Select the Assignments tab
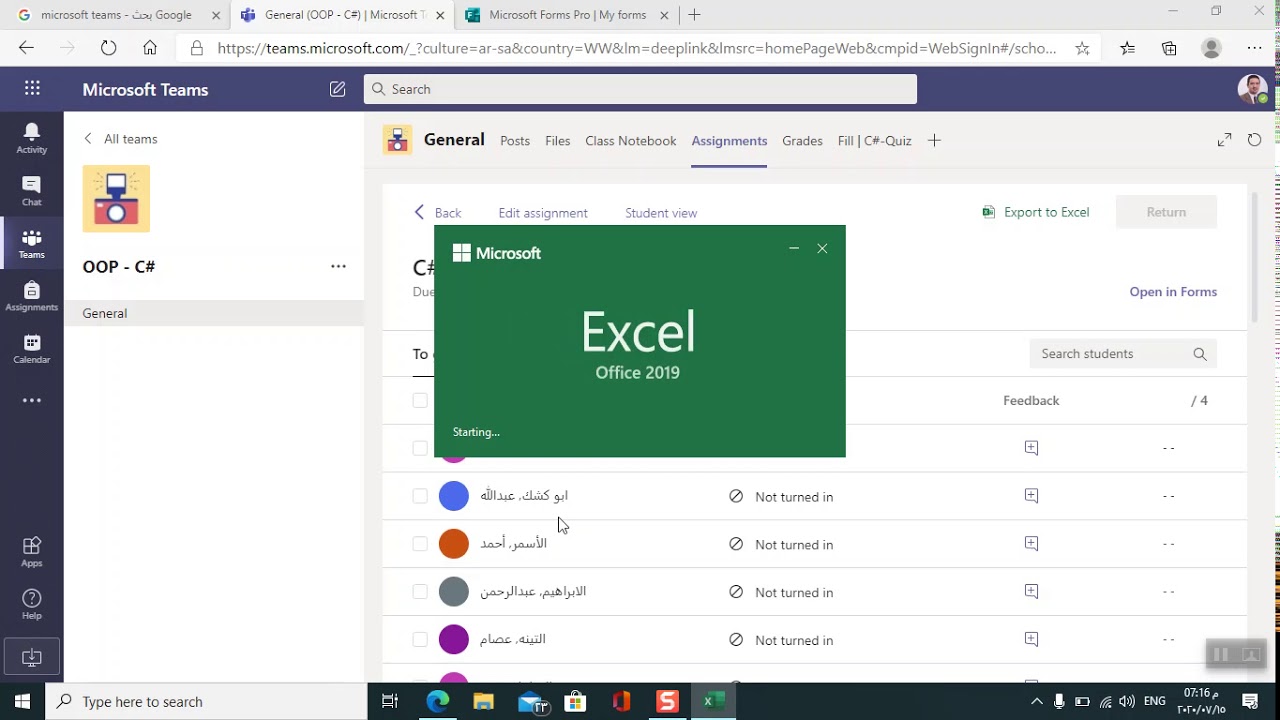The width and height of the screenshot is (1280, 720). [x=729, y=141]
